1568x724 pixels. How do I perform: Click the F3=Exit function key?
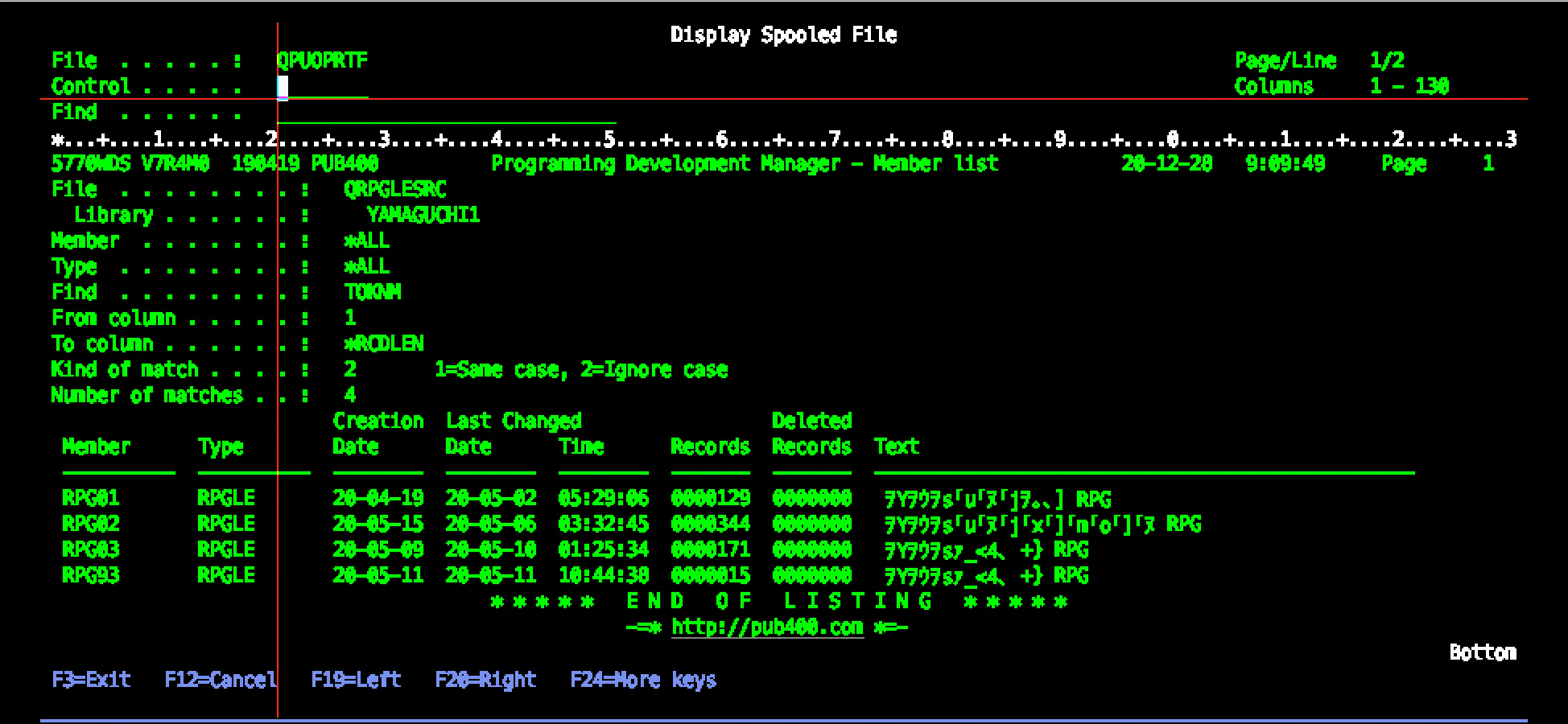click(x=91, y=680)
